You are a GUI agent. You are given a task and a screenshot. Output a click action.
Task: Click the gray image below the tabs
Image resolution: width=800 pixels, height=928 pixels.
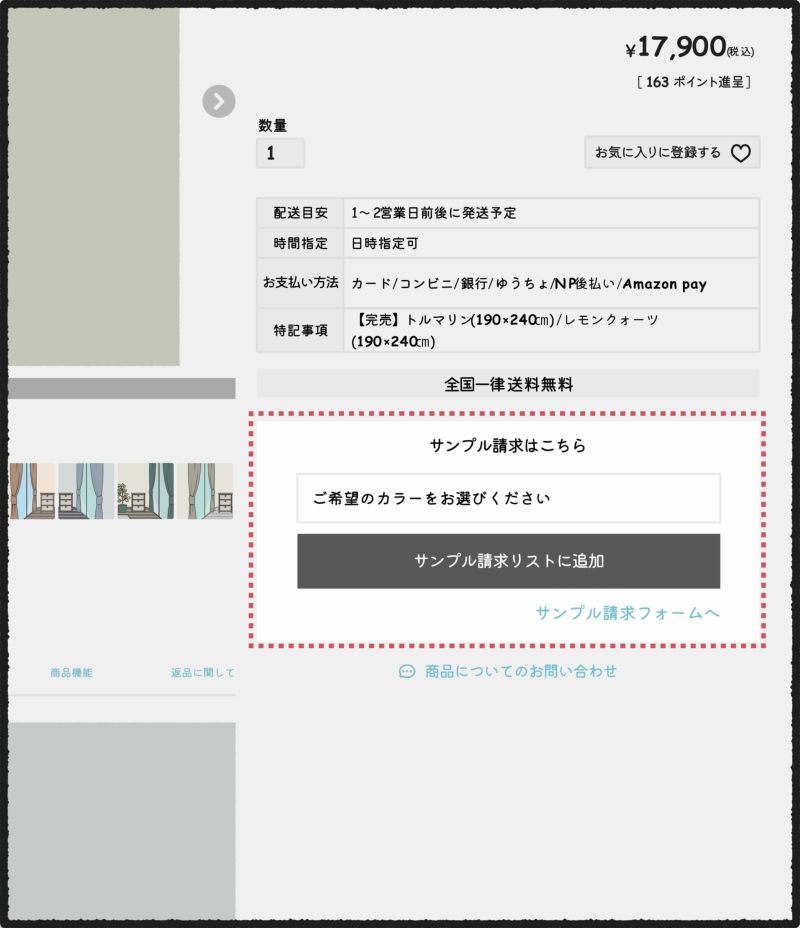pos(122,820)
